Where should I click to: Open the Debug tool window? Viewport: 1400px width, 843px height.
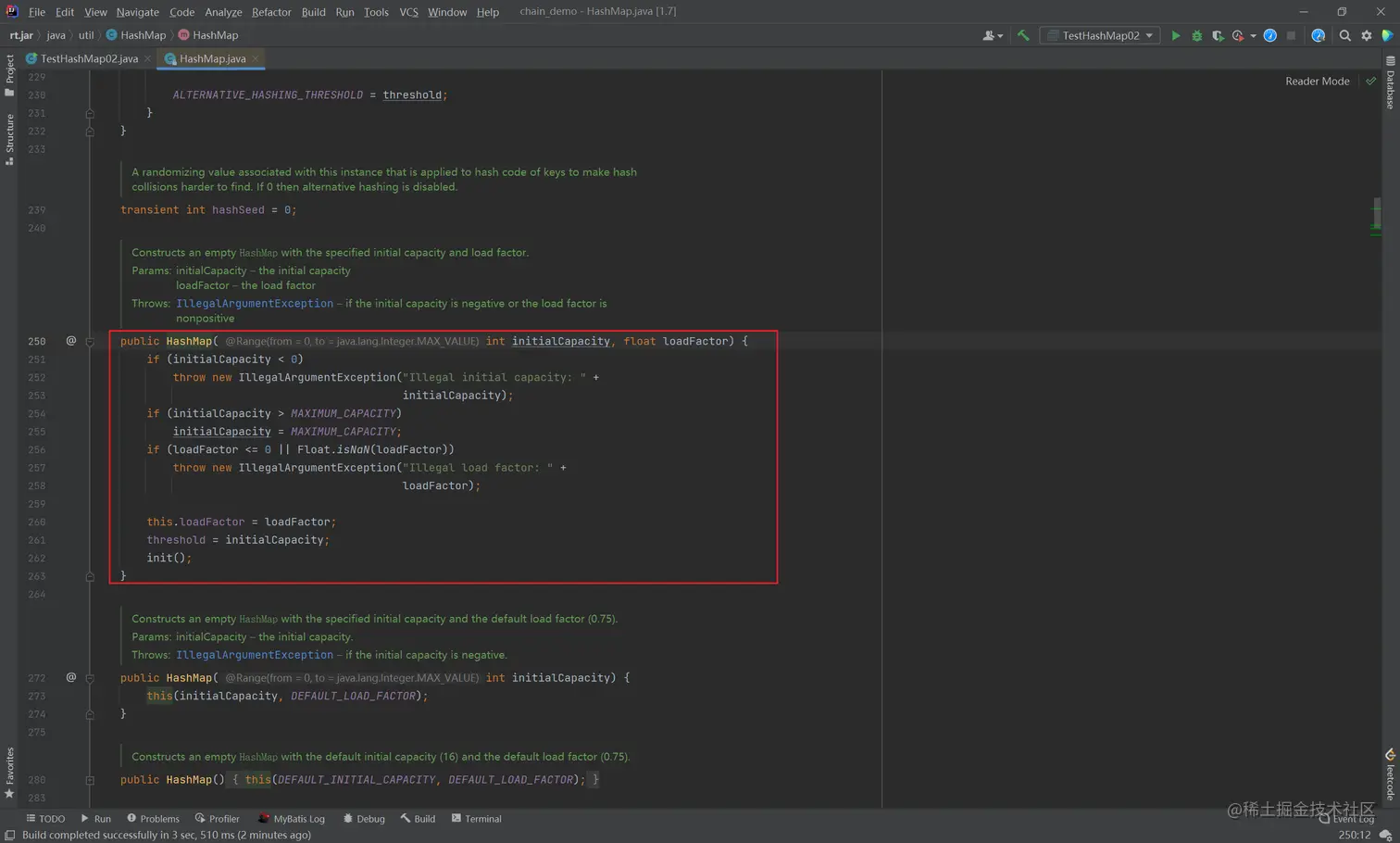(363, 819)
